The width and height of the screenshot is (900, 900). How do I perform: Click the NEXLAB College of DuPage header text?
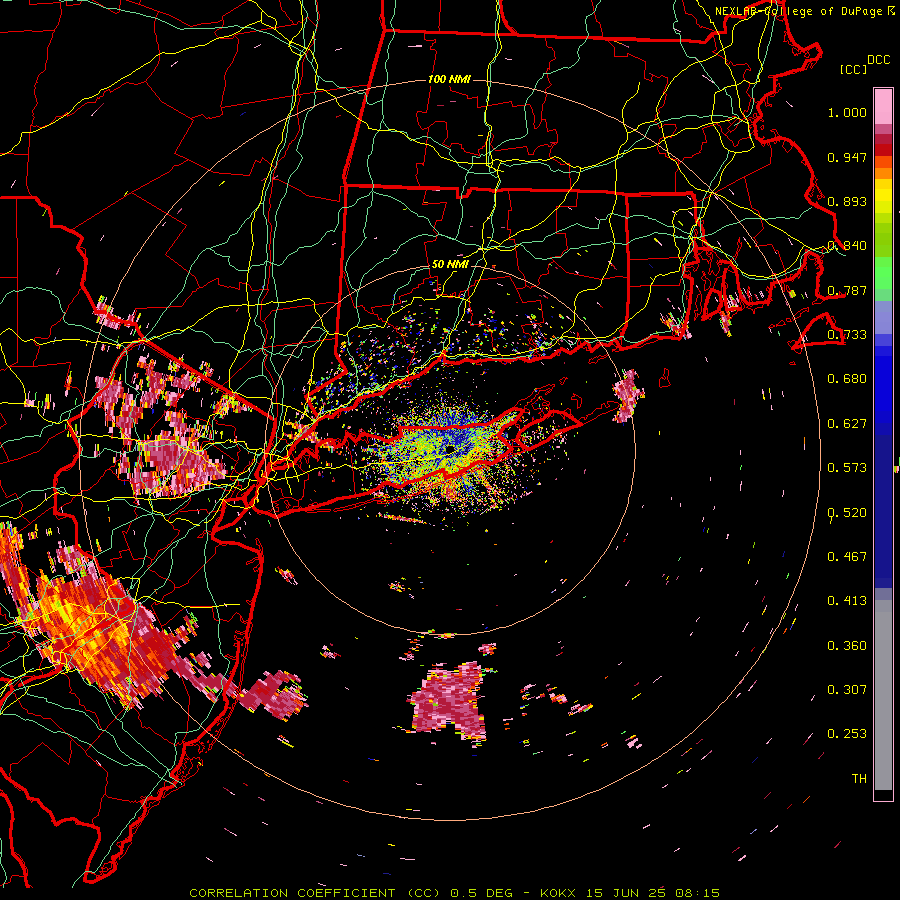(x=805, y=11)
